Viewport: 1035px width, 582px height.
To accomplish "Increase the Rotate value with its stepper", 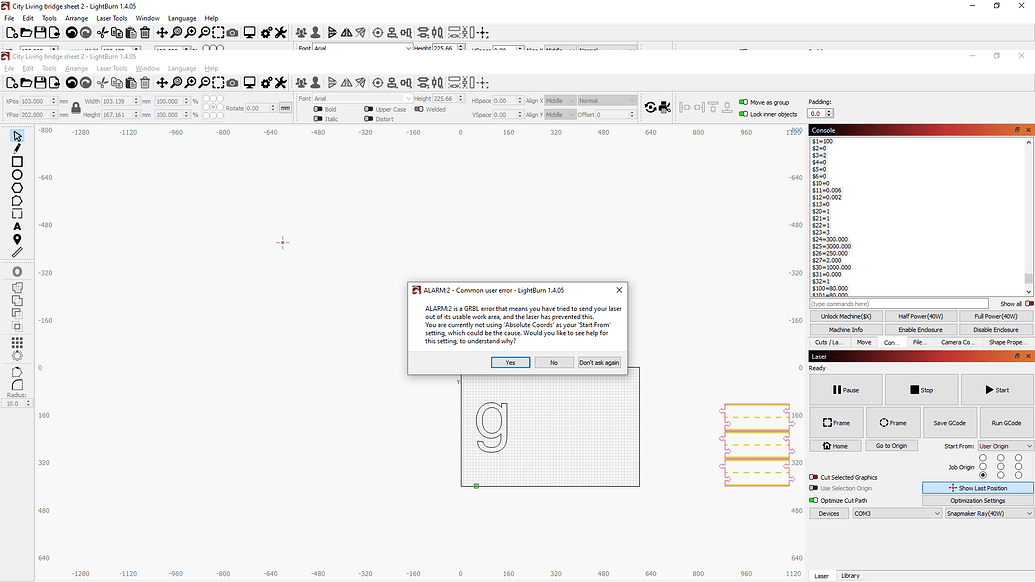I will pos(272,104).
